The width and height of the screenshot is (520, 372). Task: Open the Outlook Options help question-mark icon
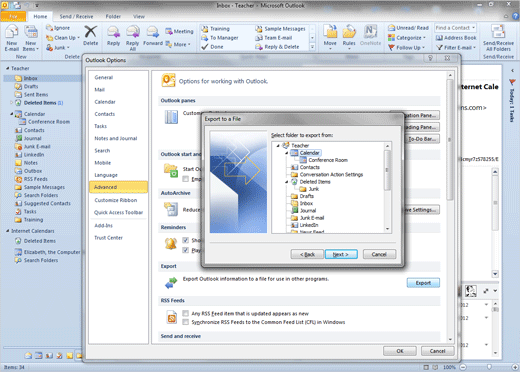pyautogui.click(x=430, y=58)
